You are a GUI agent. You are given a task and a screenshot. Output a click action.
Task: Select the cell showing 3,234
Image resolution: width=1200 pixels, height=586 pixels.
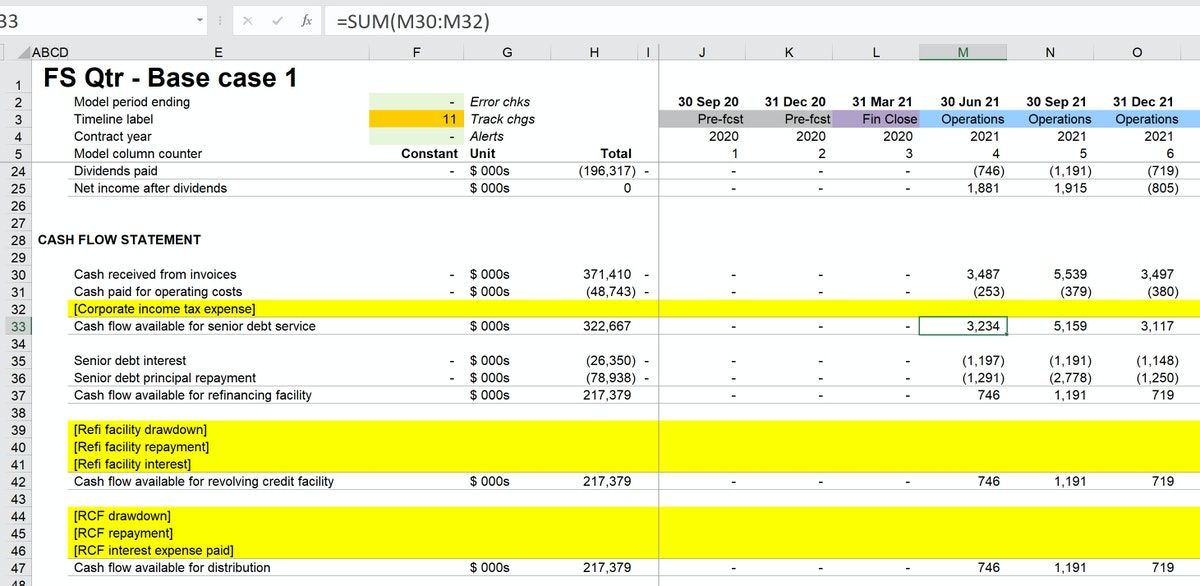tap(963, 325)
